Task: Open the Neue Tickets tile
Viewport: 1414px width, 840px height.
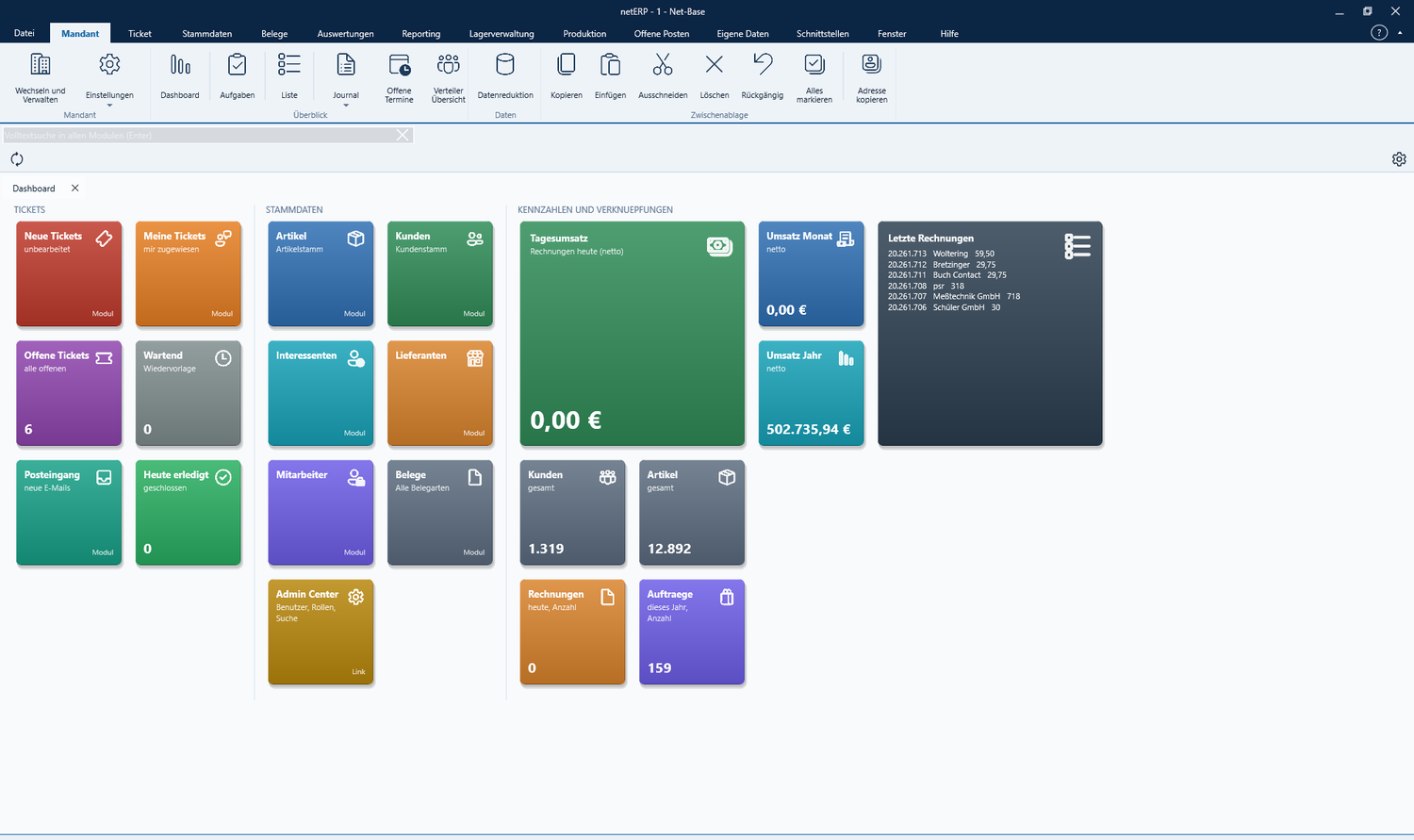Action: point(69,274)
